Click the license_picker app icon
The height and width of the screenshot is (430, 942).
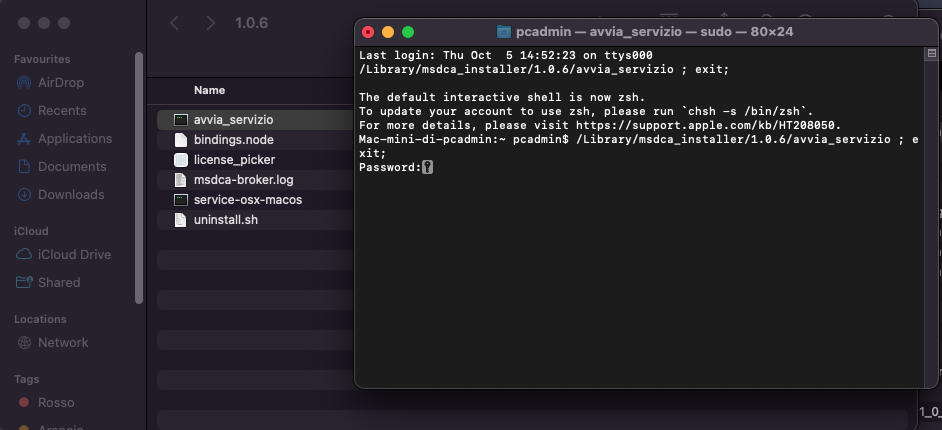pyautogui.click(x=181, y=160)
